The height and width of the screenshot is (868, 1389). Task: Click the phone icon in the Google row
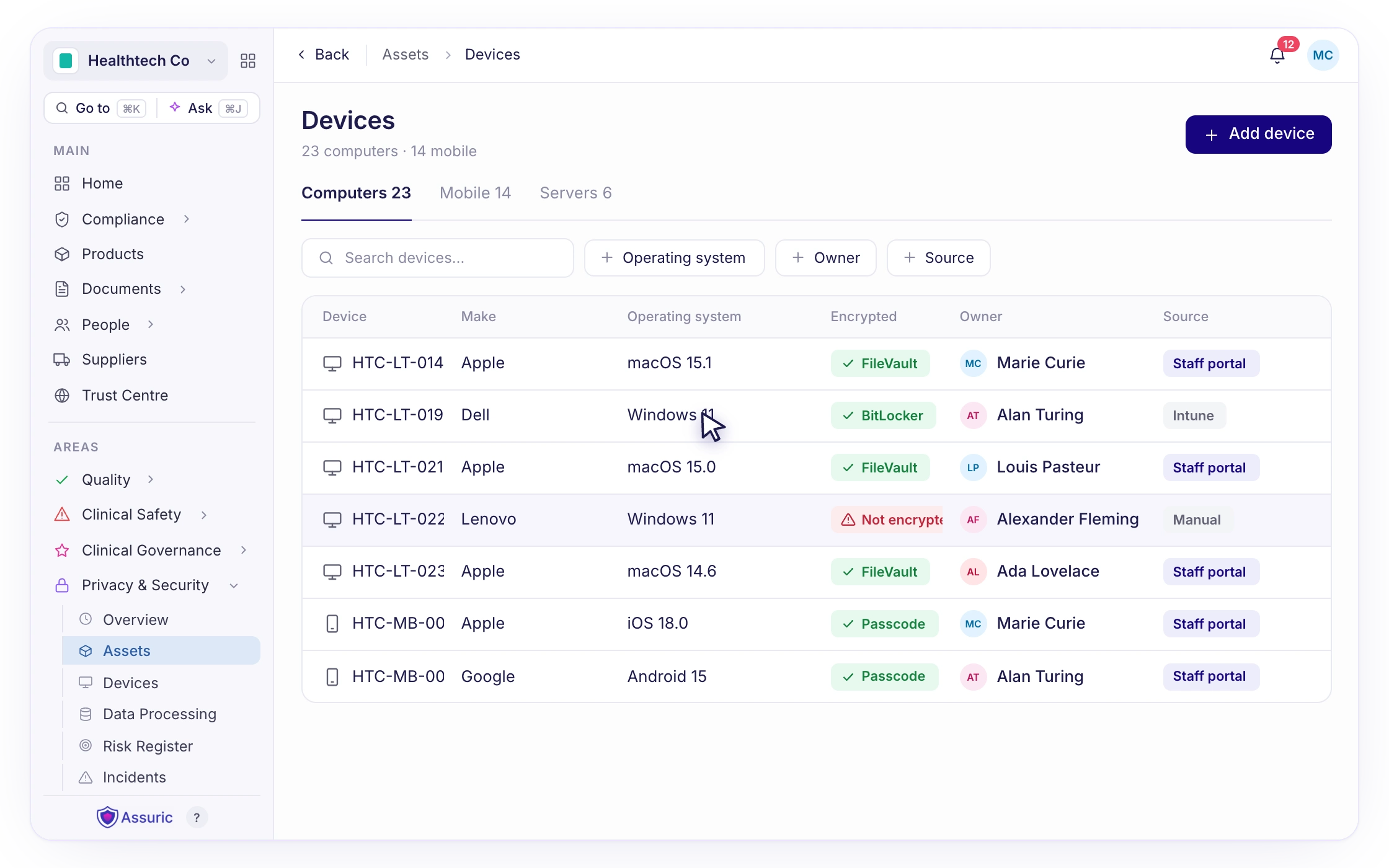tap(332, 676)
